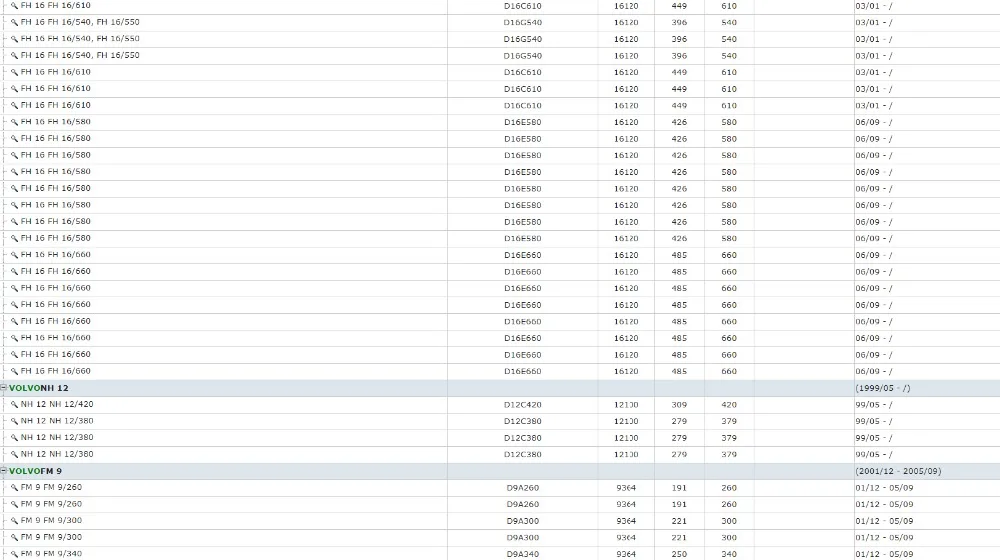Select the last FH 16/540, FH 16/550 row
1000x560 pixels.
[x=500, y=55]
